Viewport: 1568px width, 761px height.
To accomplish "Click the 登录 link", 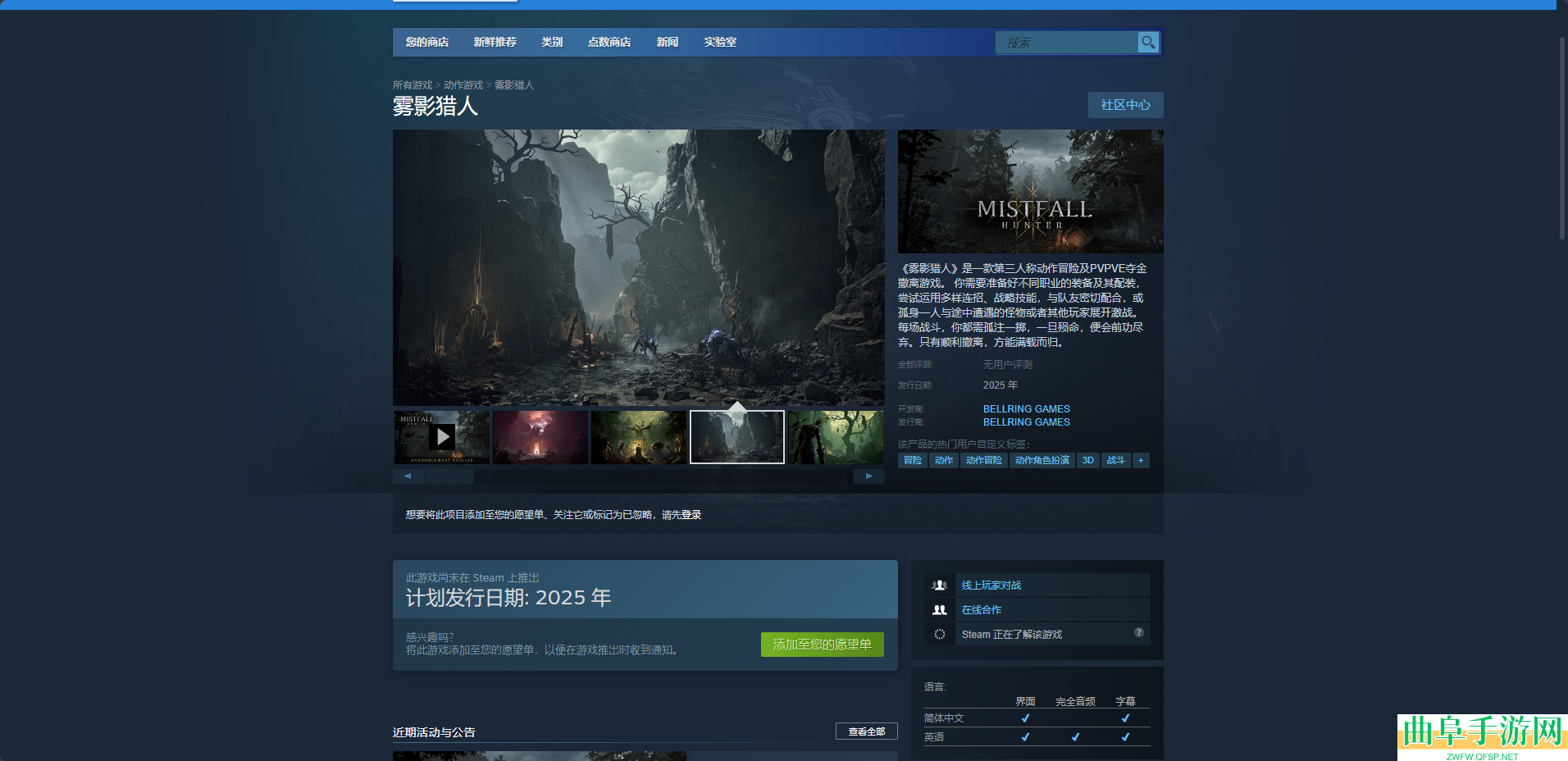I will [691, 515].
